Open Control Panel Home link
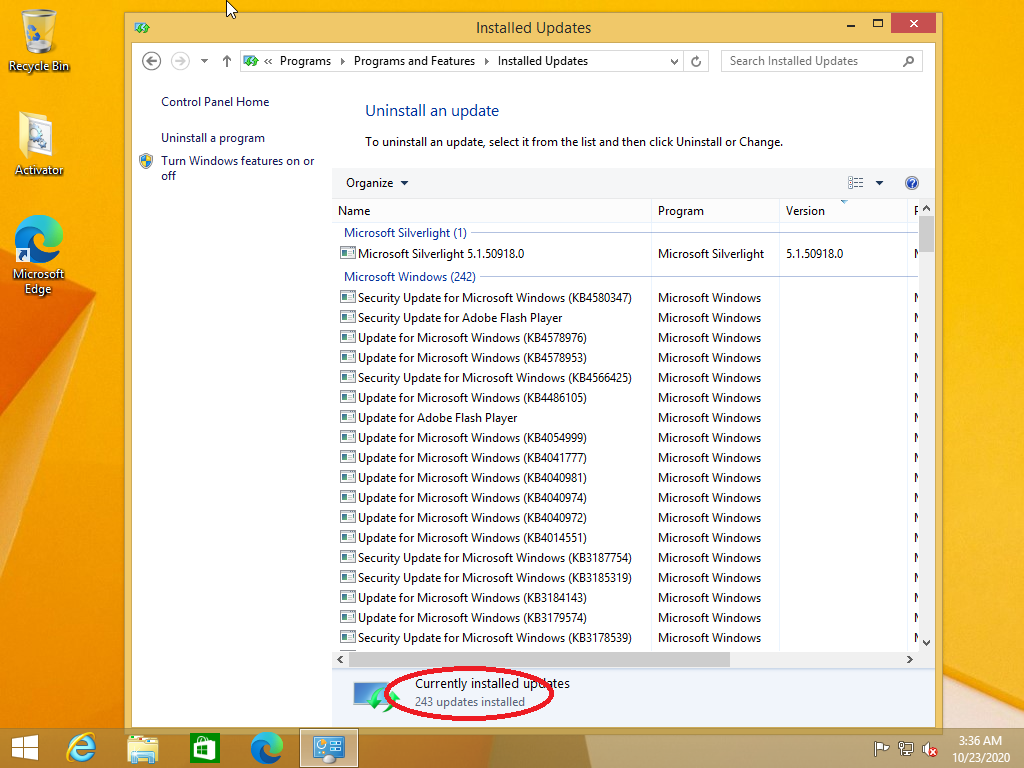The height and width of the screenshot is (768, 1024). [215, 102]
